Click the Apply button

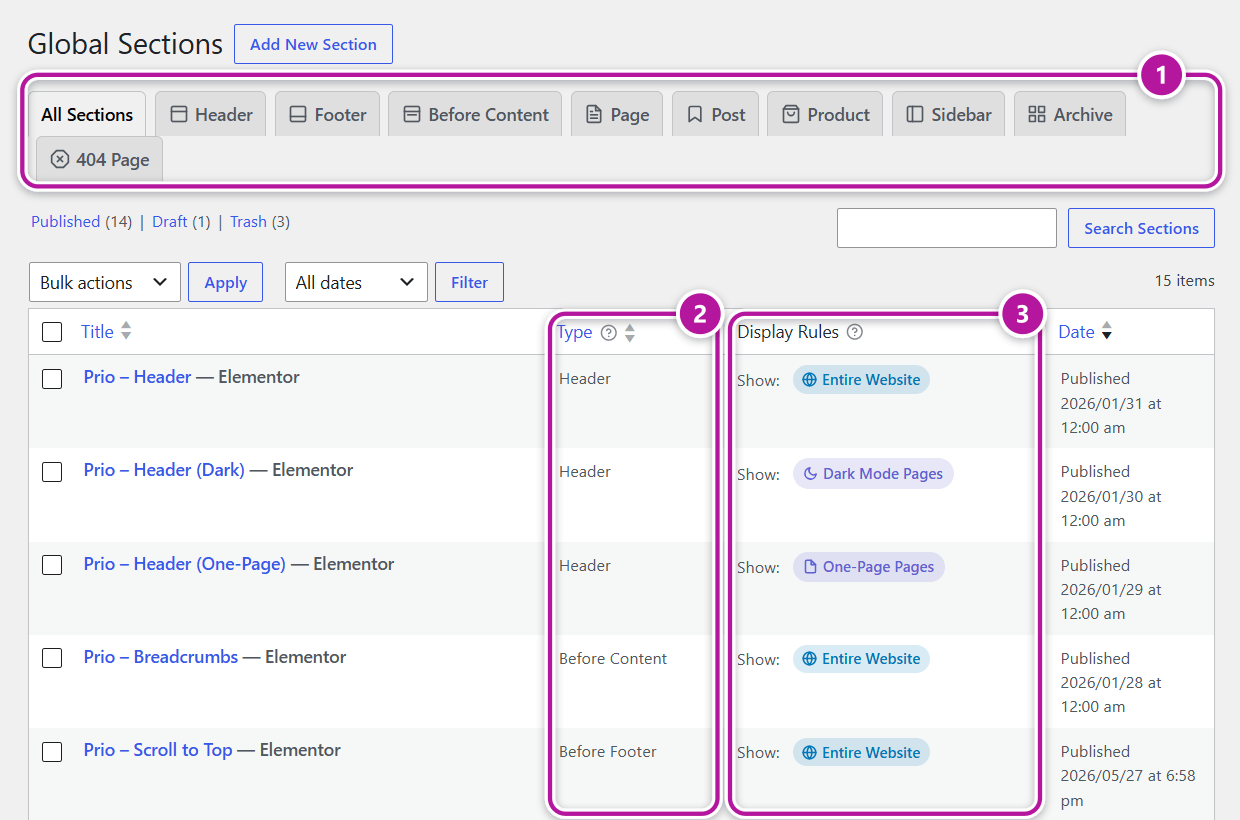tap(225, 282)
